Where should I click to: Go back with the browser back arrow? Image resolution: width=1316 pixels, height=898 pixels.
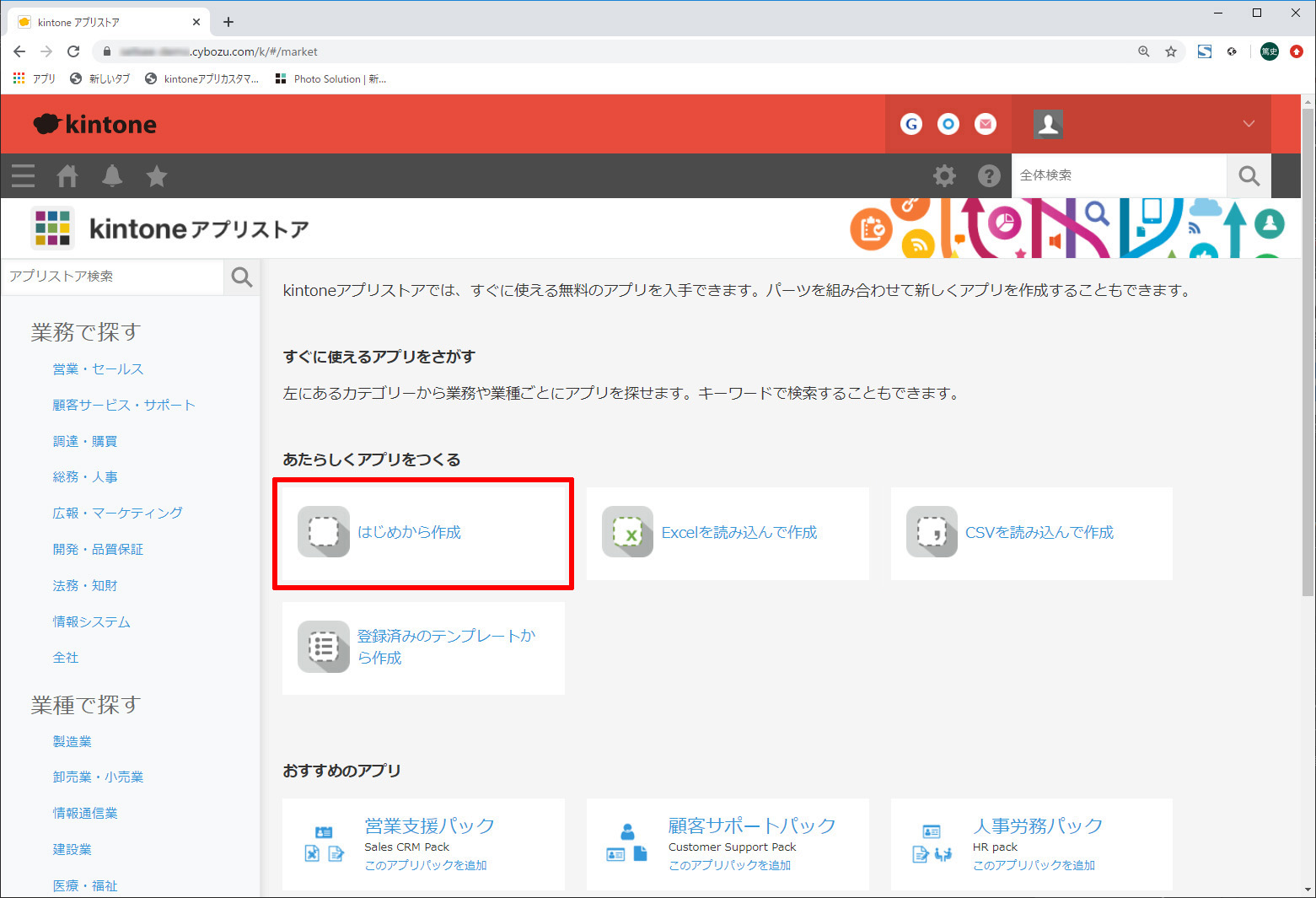[x=19, y=51]
